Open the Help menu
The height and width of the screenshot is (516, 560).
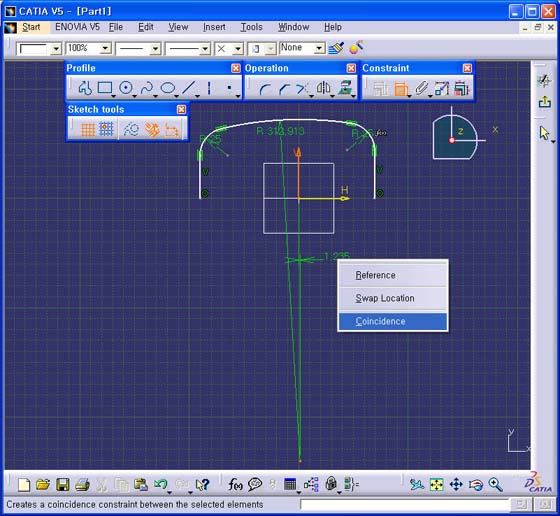333,27
